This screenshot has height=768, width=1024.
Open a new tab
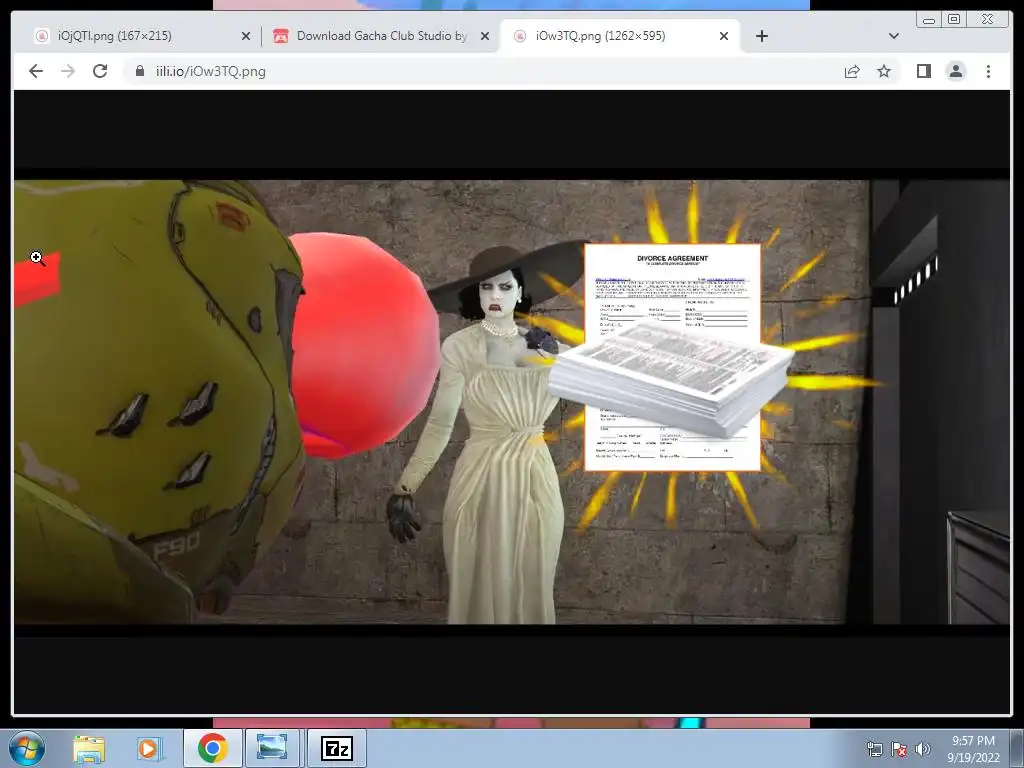(761, 36)
